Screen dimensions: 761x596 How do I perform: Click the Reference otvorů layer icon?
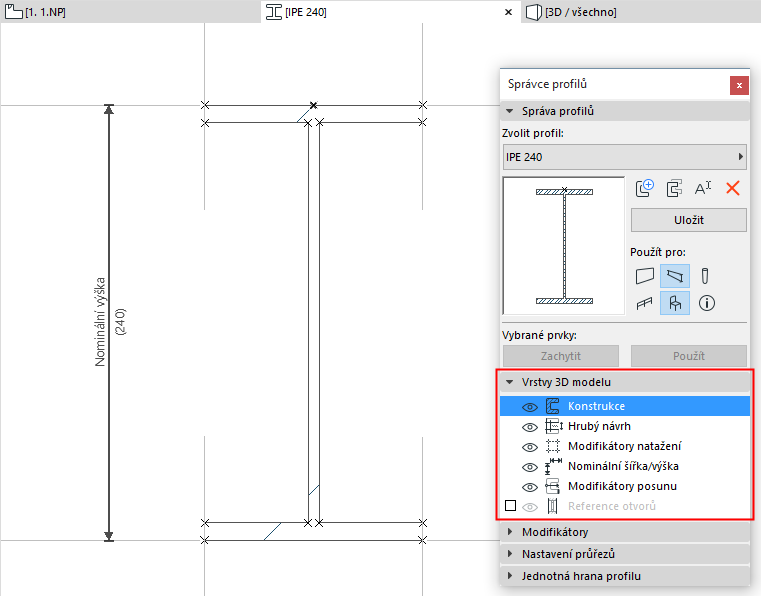[552, 506]
